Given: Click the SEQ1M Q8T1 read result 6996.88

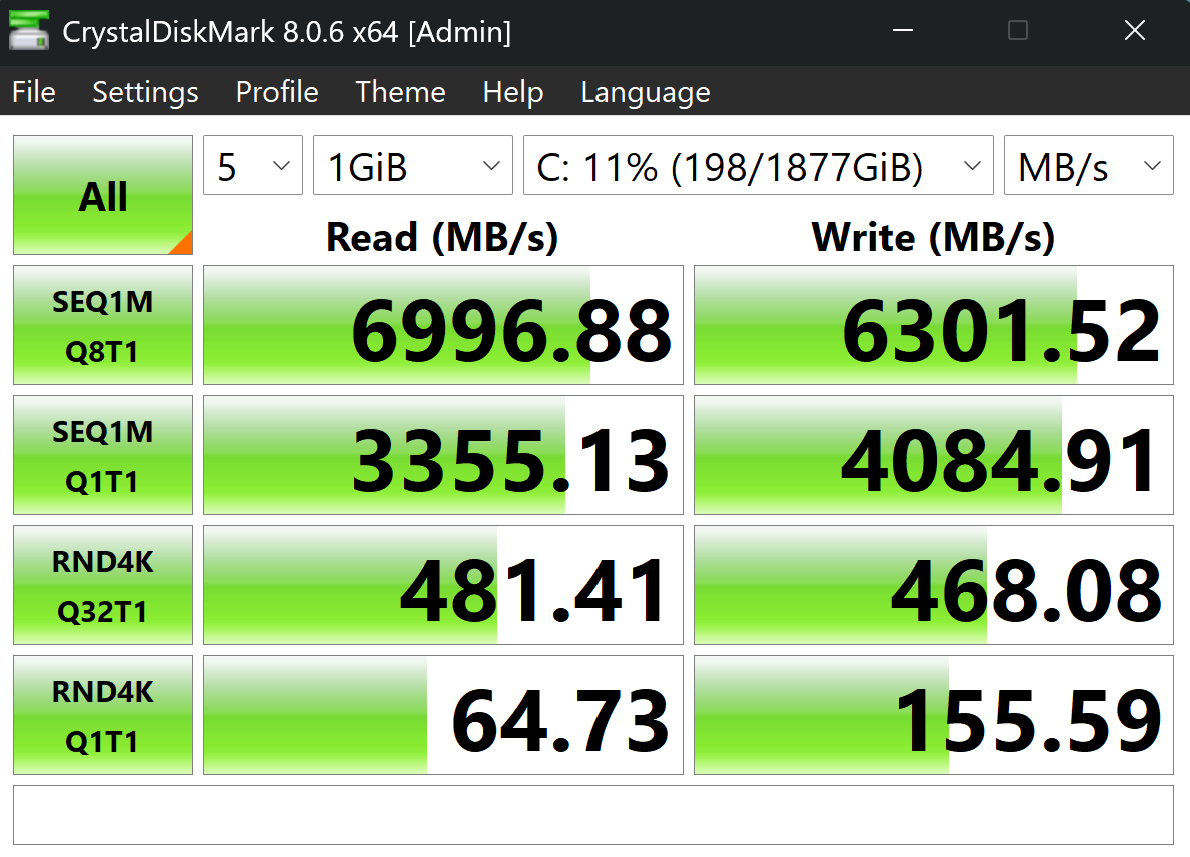Looking at the screenshot, I should 443,325.
